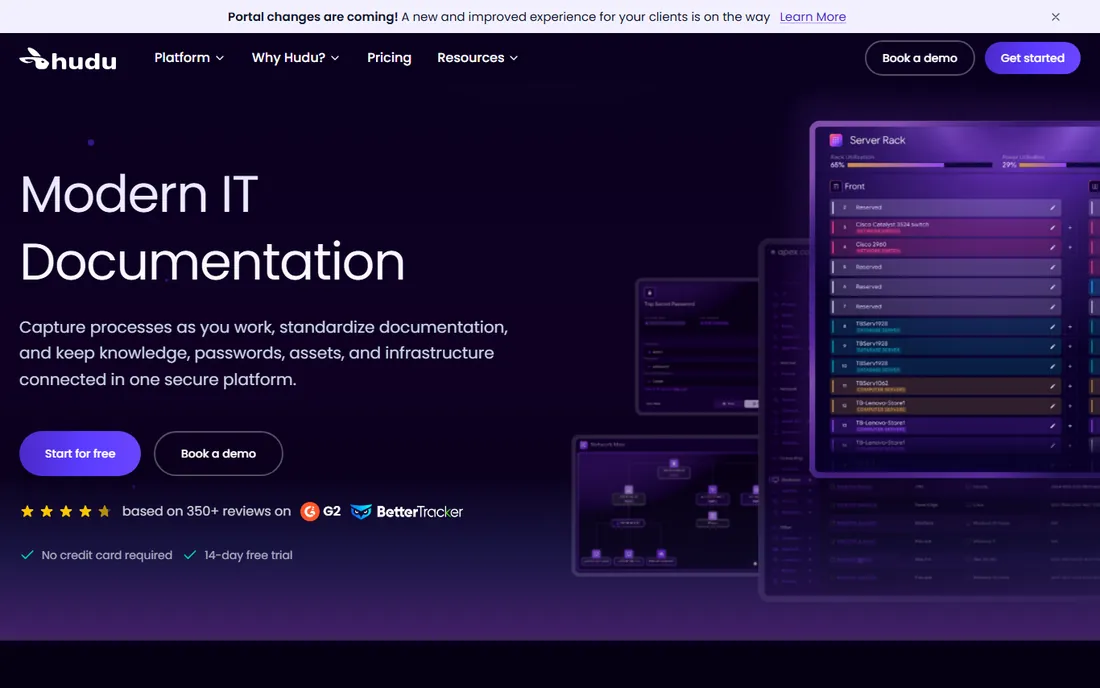Click Book a demo below the headline
The width and height of the screenshot is (1100, 688).
218,454
